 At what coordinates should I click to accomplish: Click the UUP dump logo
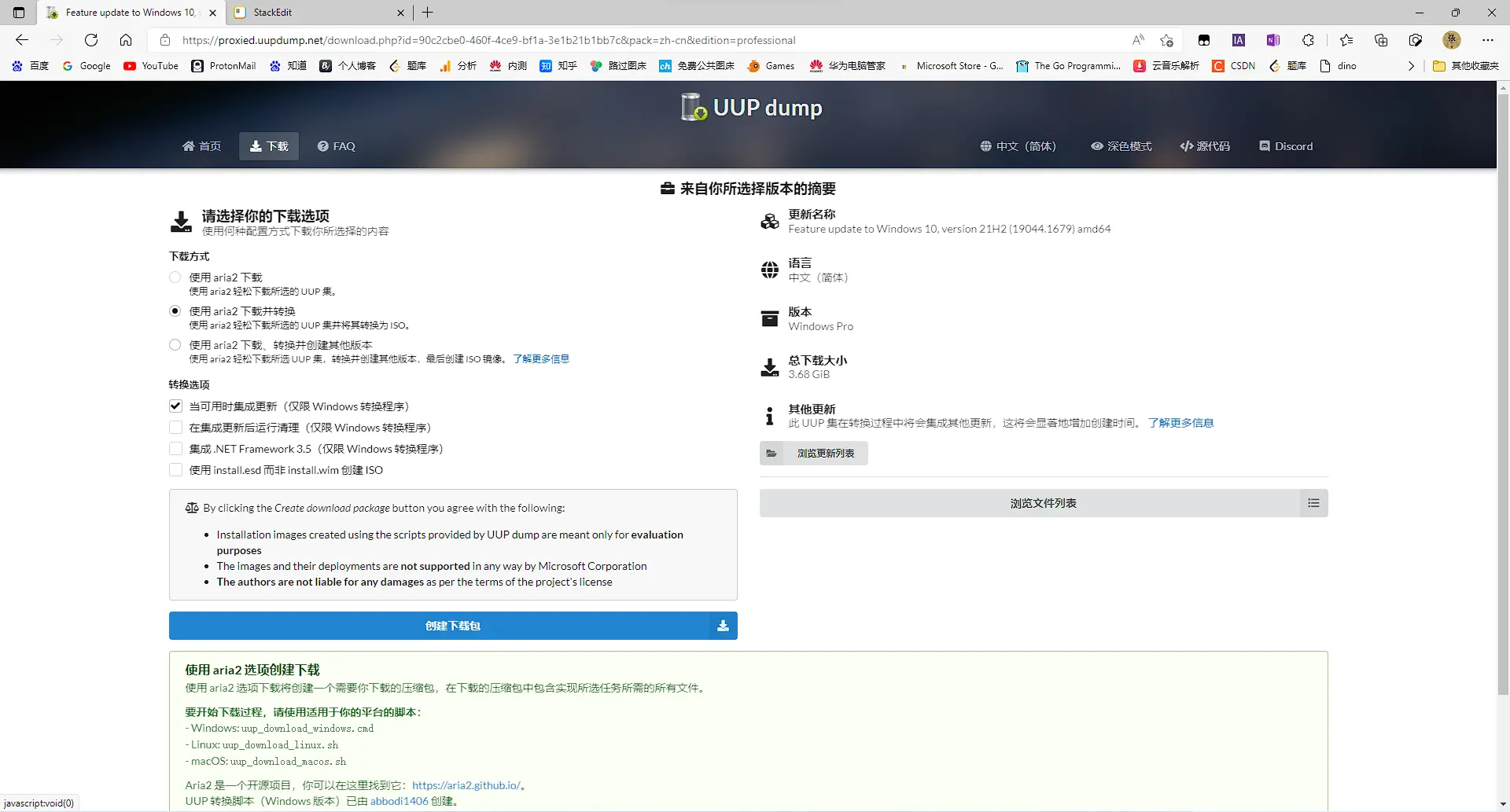coord(752,107)
